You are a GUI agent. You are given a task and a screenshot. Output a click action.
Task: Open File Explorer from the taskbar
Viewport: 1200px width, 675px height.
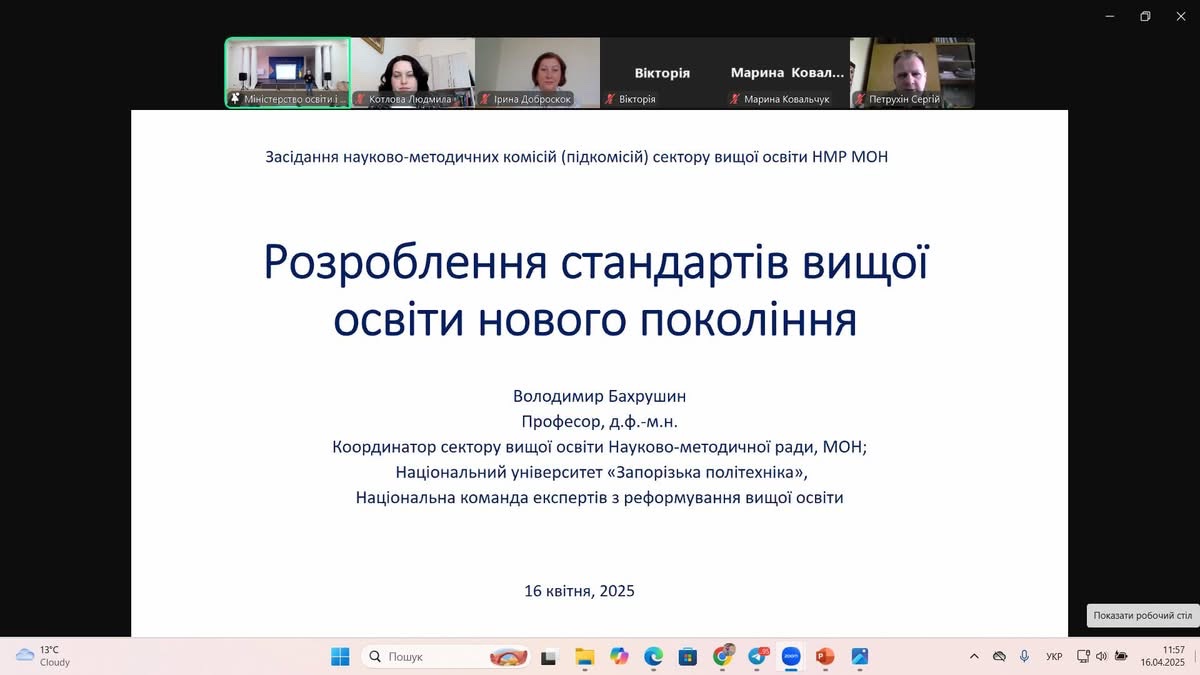pyautogui.click(x=584, y=657)
